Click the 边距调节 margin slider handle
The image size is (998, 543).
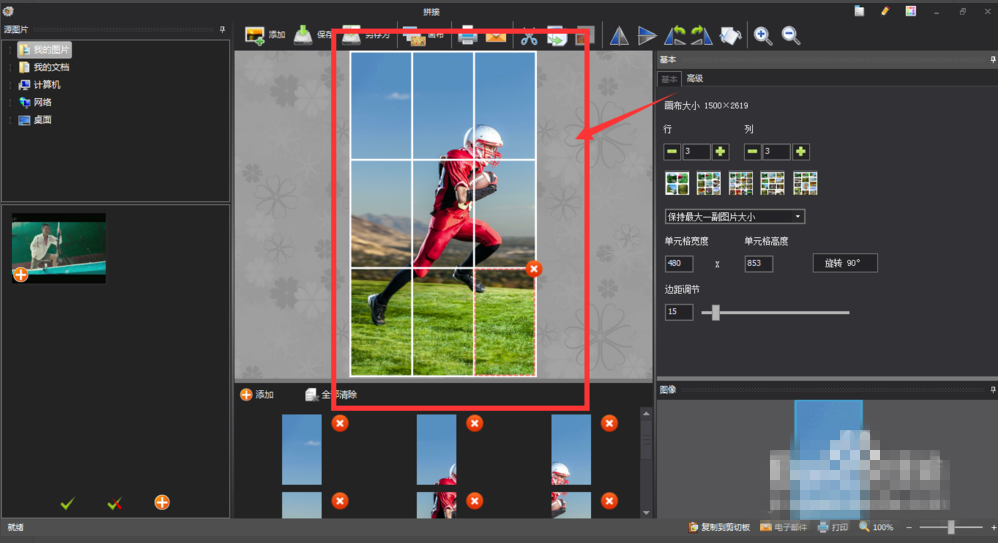click(x=715, y=313)
